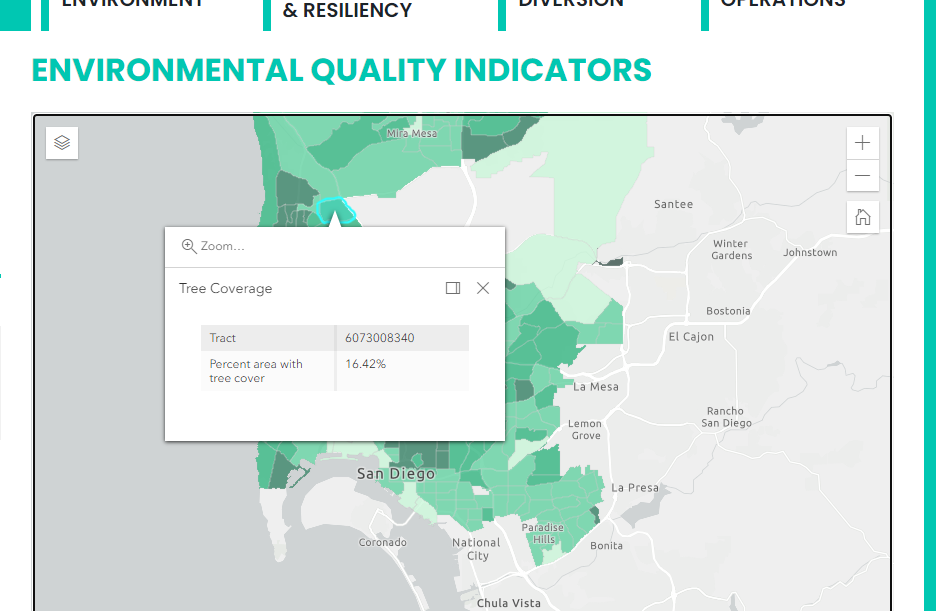
Task: Close the Tree Coverage popup
Action: 482,287
